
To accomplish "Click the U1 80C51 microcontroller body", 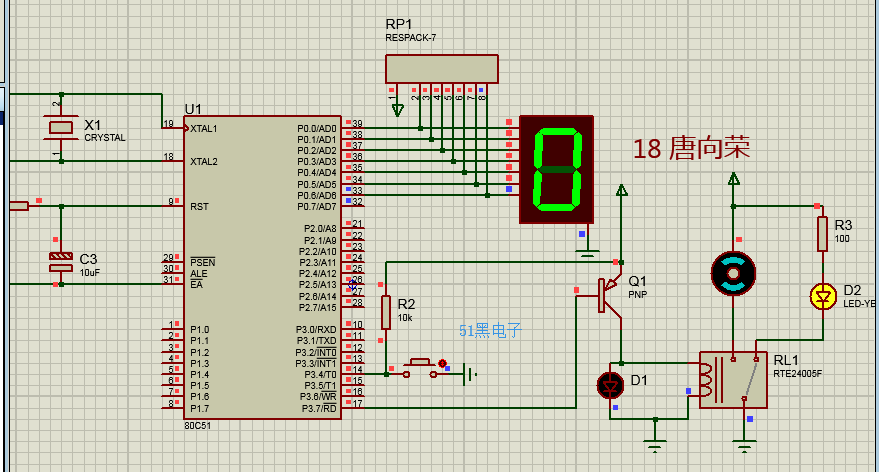I will coord(262,267).
